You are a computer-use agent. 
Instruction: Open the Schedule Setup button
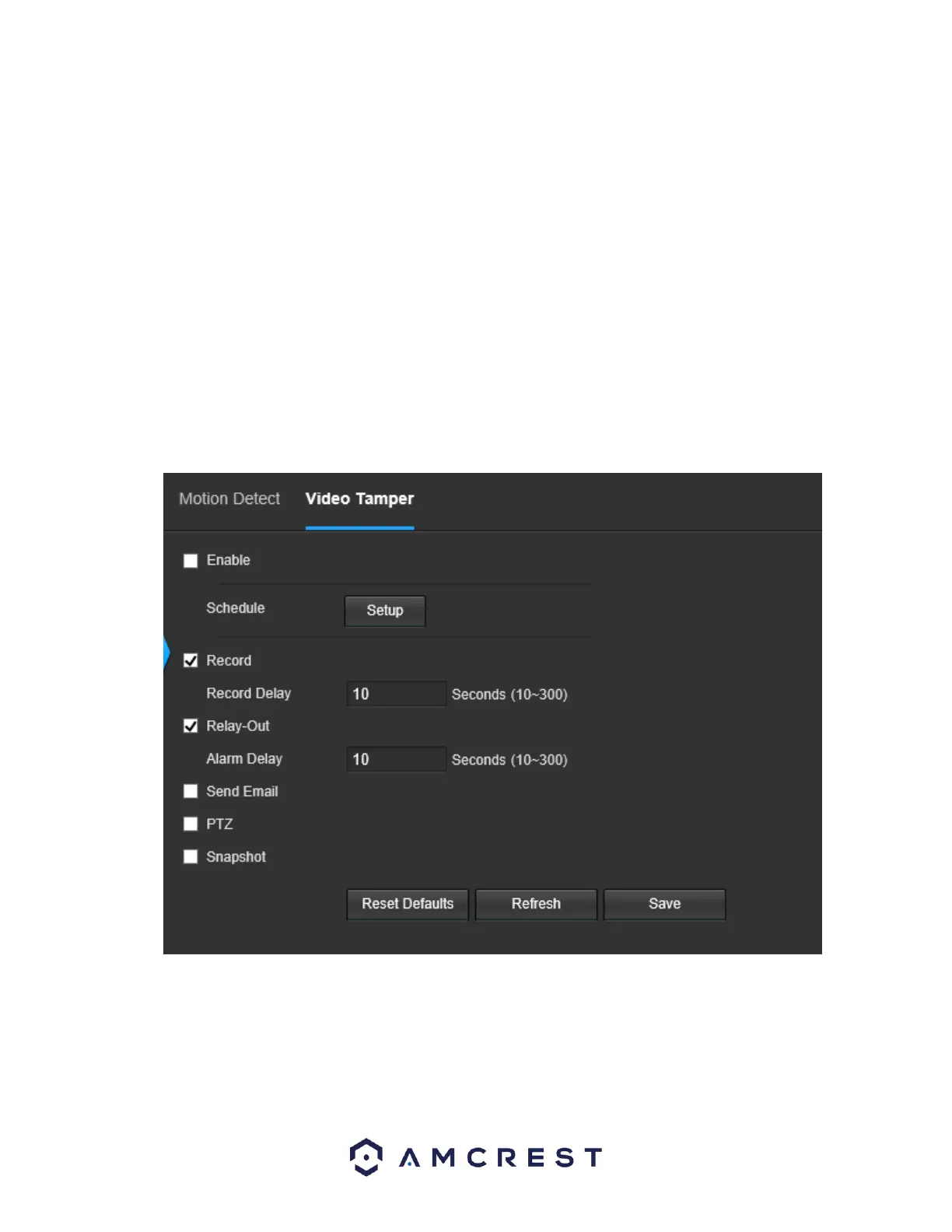pyautogui.click(x=385, y=611)
